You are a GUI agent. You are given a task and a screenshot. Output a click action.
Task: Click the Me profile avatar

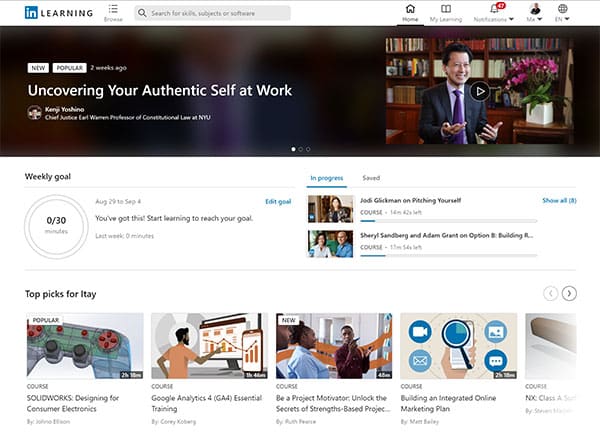click(x=535, y=9)
